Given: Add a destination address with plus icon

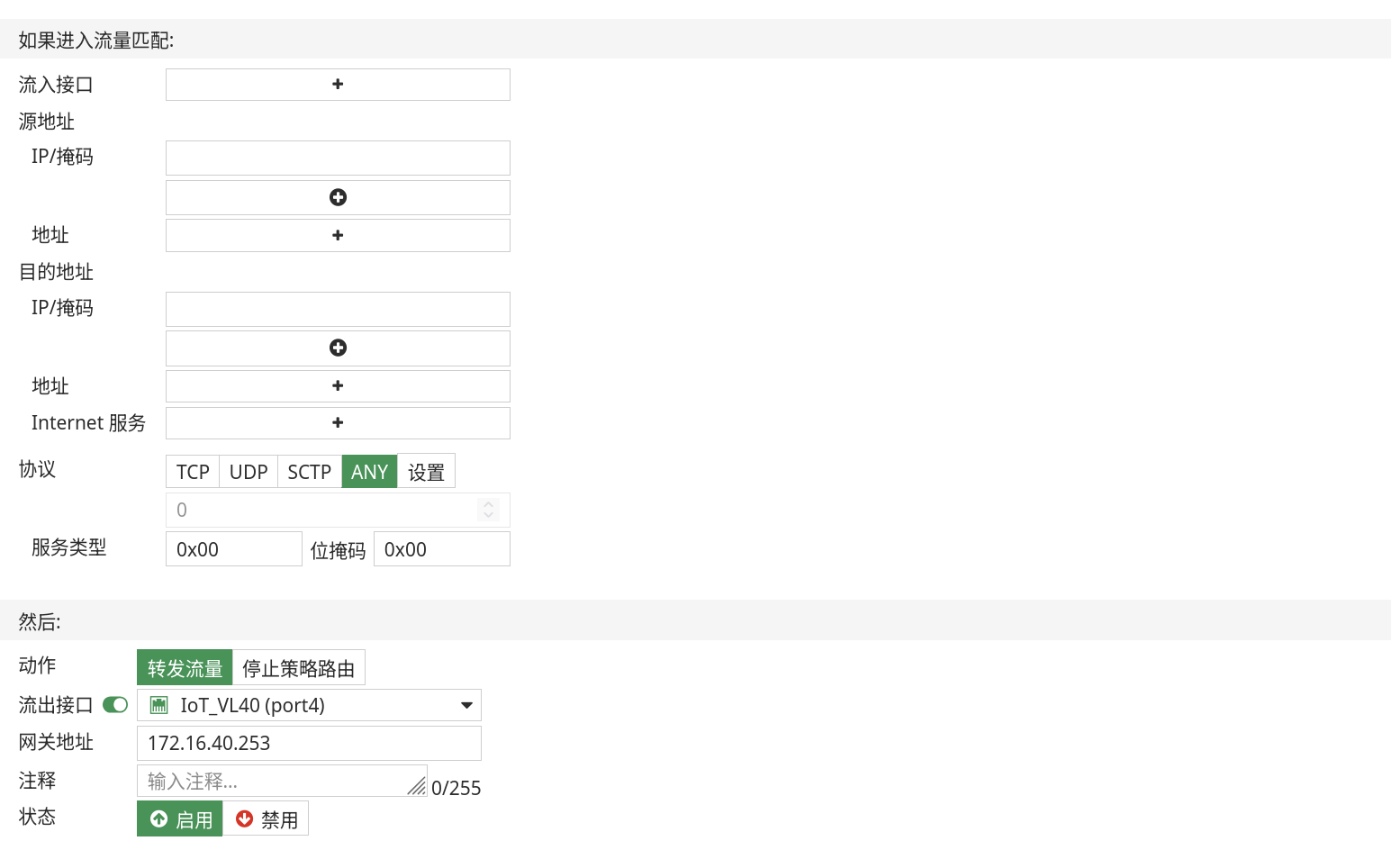Looking at the screenshot, I should point(338,385).
